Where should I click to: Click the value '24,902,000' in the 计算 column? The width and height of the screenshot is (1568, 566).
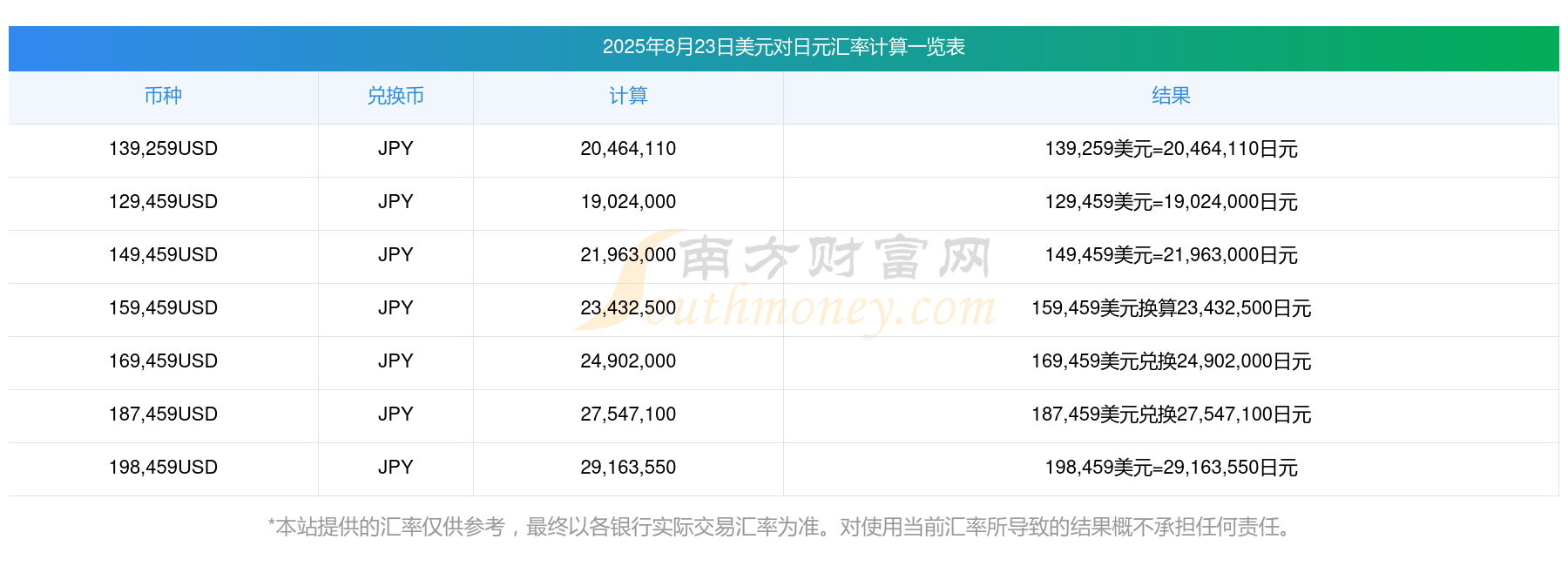(628, 361)
